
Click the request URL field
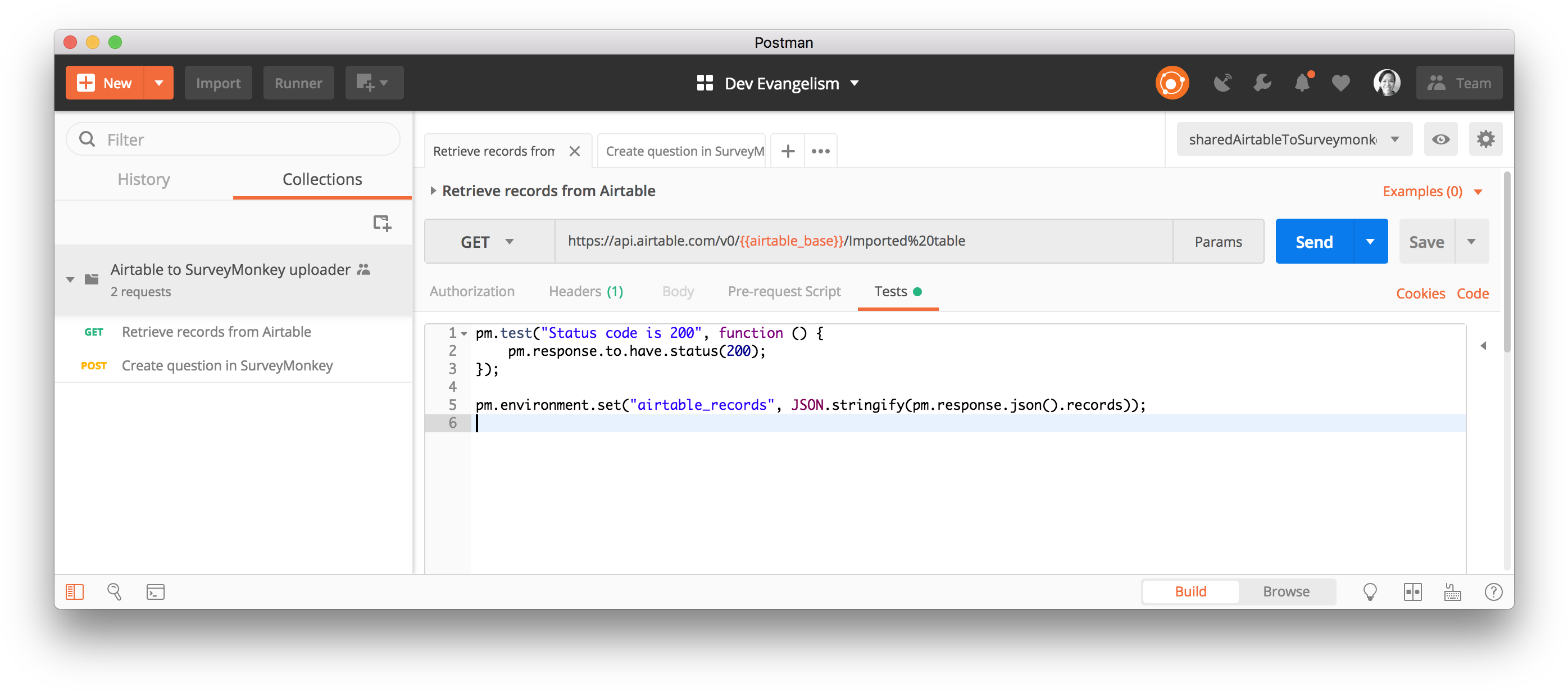[x=863, y=241]
